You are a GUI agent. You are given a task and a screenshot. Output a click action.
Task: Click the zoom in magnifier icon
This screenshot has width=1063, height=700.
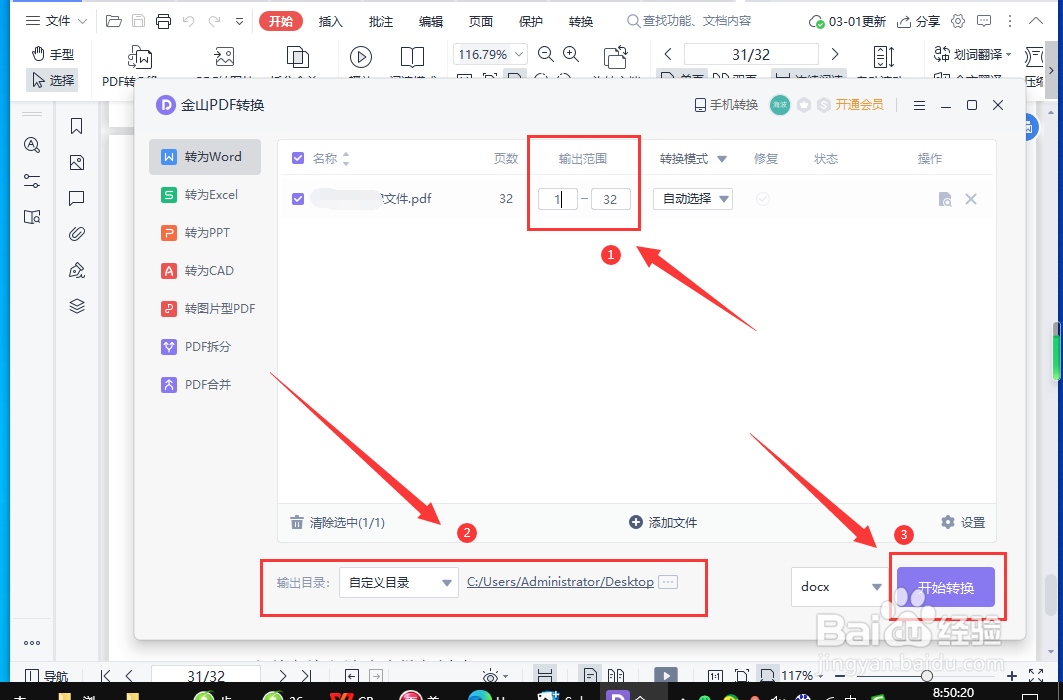571,54
